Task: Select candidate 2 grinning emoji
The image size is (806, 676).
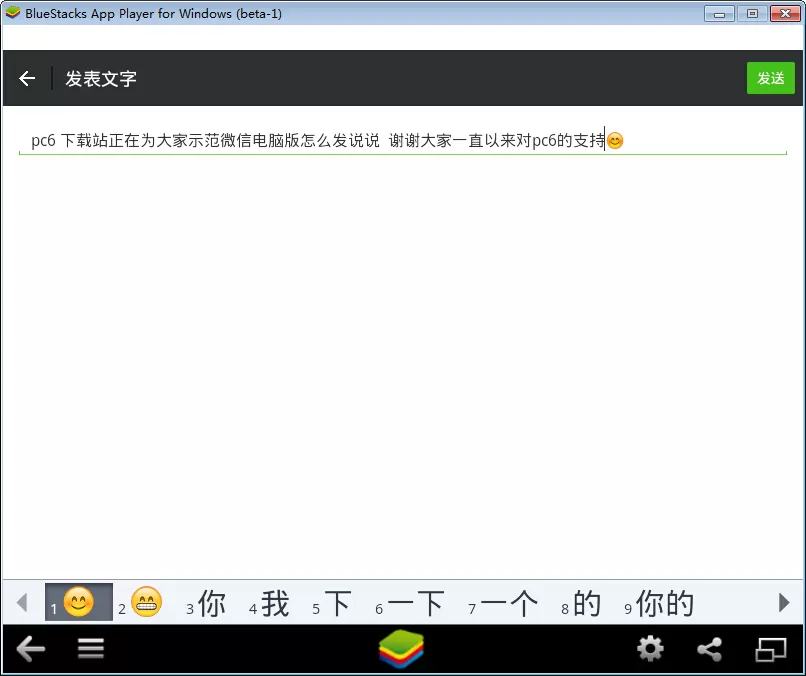Action: pyautogui.click(x=140, y=602)
